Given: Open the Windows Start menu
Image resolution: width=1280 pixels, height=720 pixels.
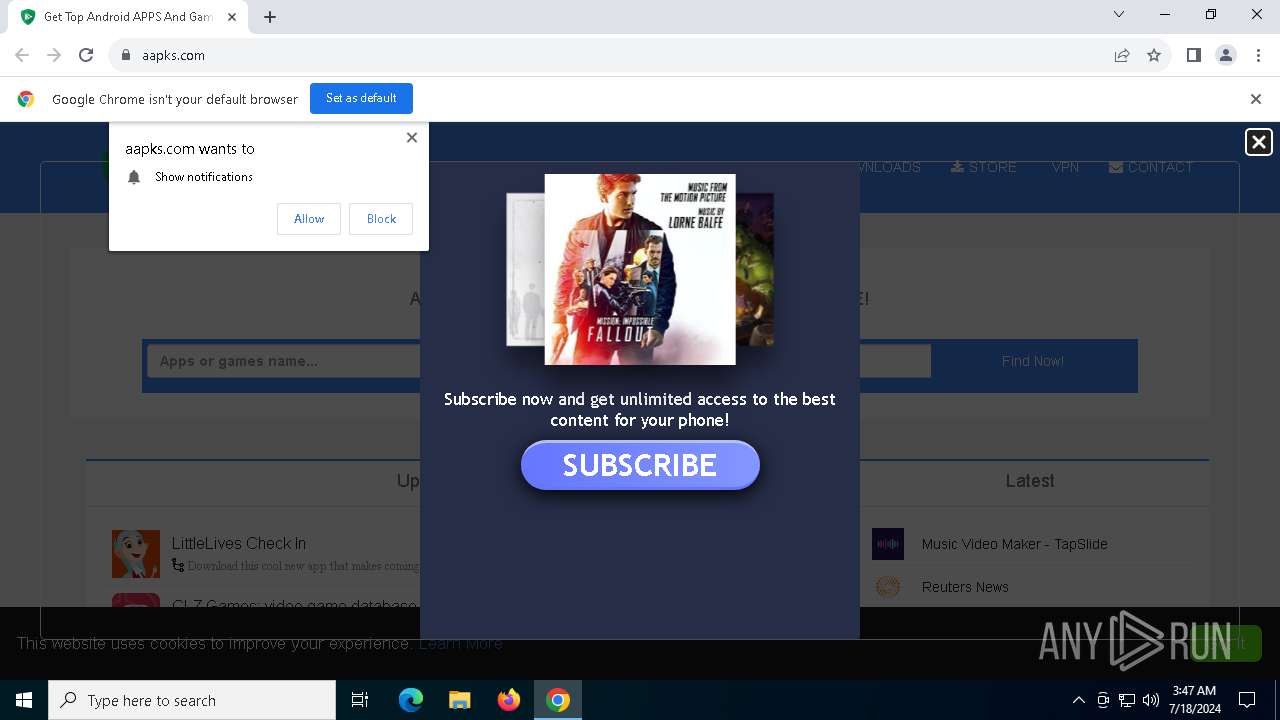Looking at the screenshot, I should (24, 700).
